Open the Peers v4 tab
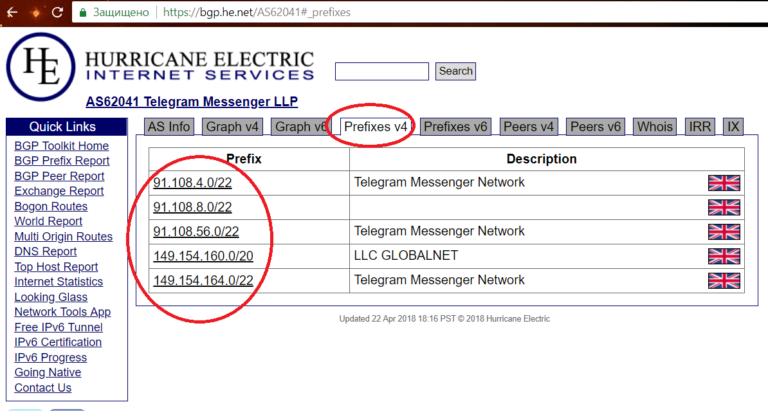Screen dimensions: 768x411 (528, 127)
